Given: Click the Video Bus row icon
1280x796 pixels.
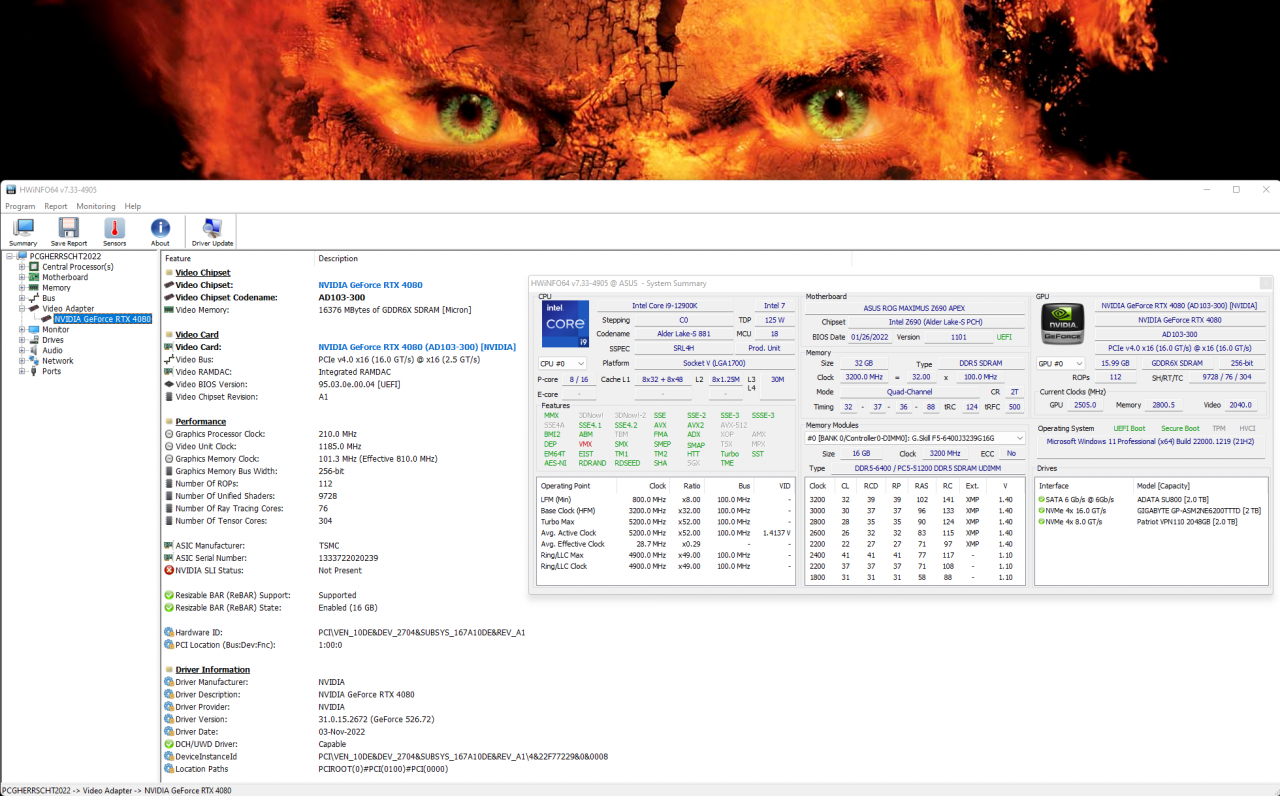Looking at the screenshot, I should tap(169, 359).
